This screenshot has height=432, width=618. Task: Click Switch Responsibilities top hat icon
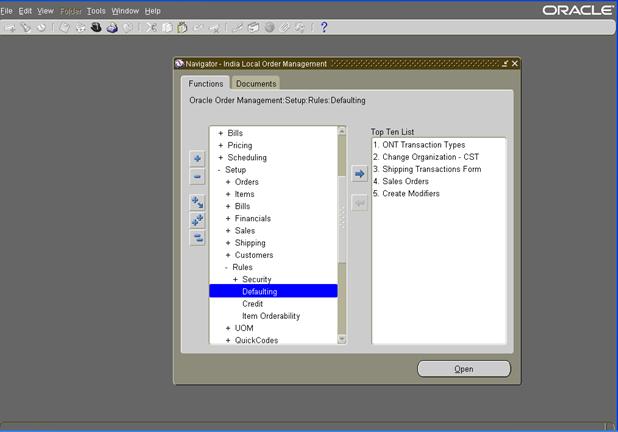(x=96, y=28)
